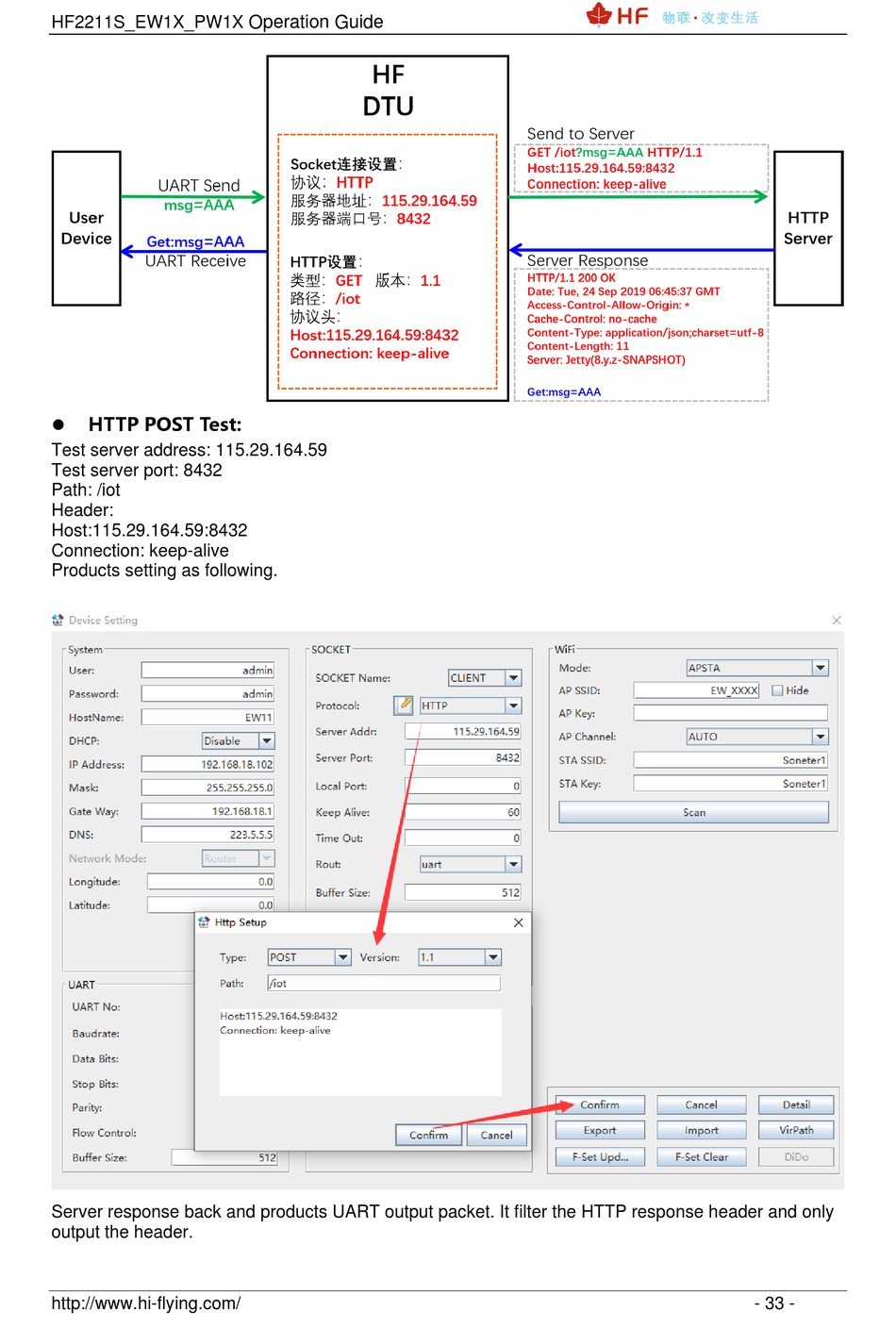This screenshot has width=896, height=1328.
Task: Select the Mask field 255.255.255.0
Action: [207, 788]
